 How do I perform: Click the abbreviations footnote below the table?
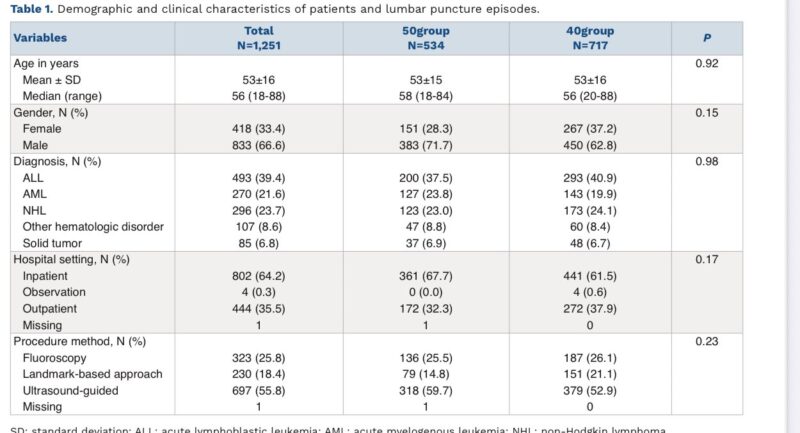tap(338, 429)
